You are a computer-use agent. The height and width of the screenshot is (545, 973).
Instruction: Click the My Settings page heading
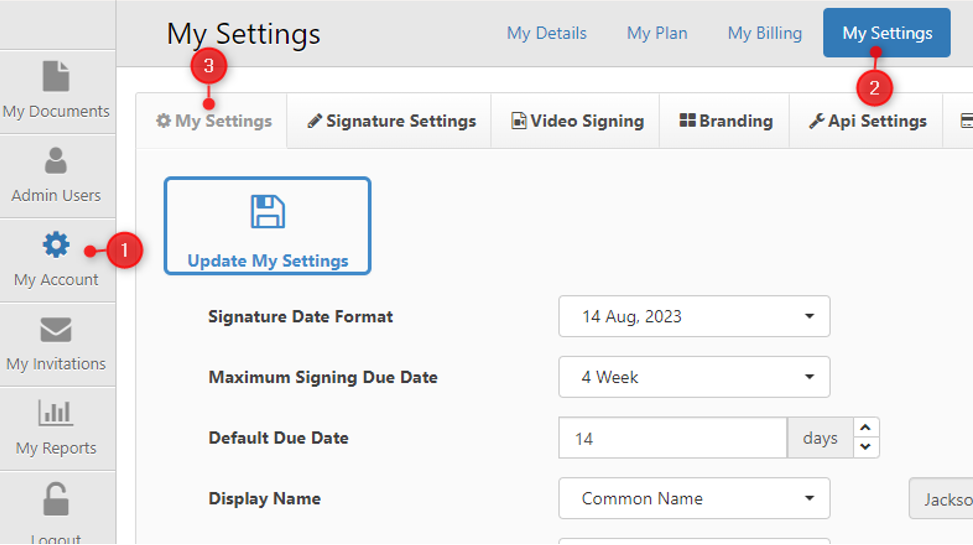click(243, 34)
